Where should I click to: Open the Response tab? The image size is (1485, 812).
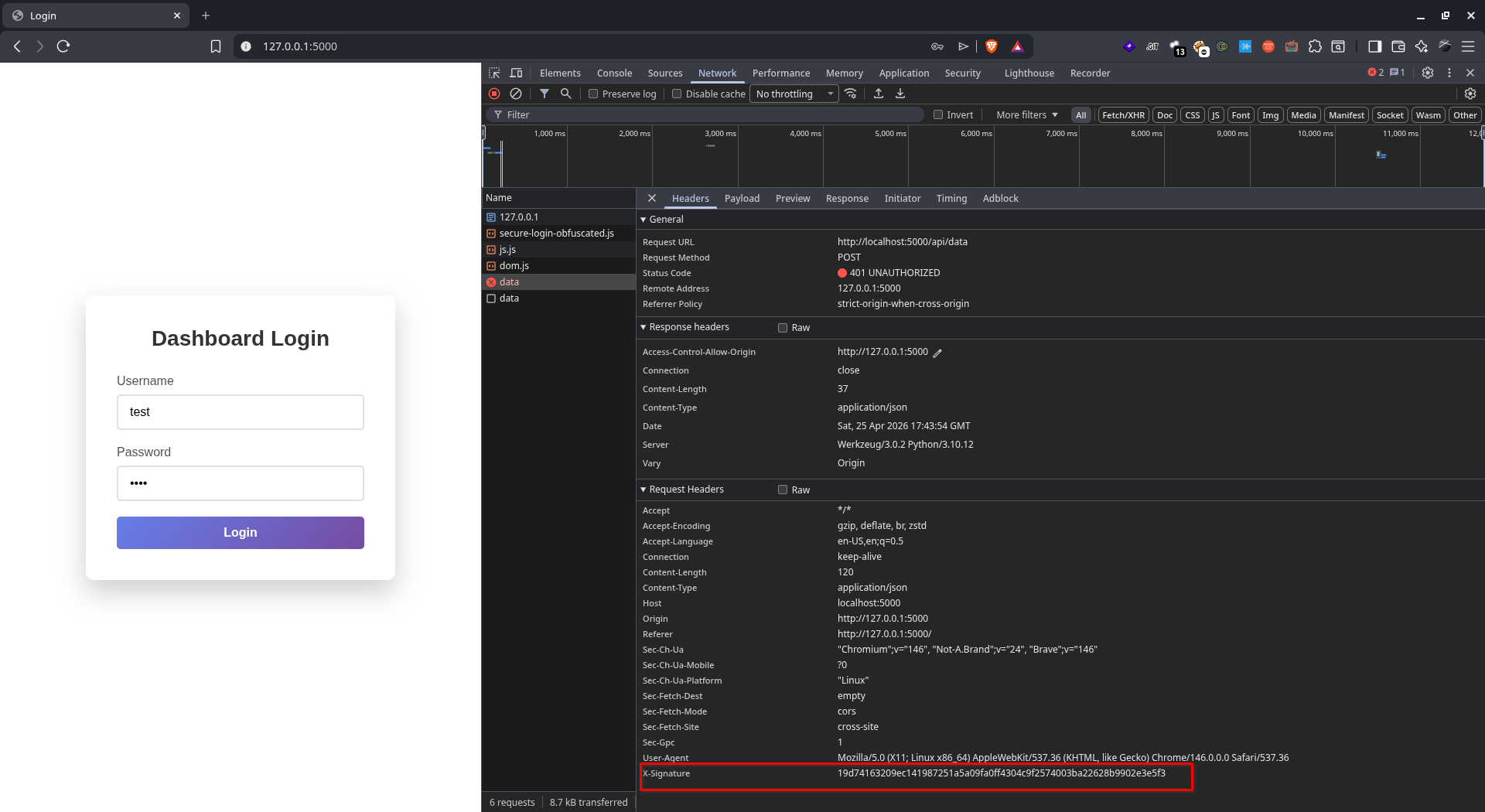847,199
